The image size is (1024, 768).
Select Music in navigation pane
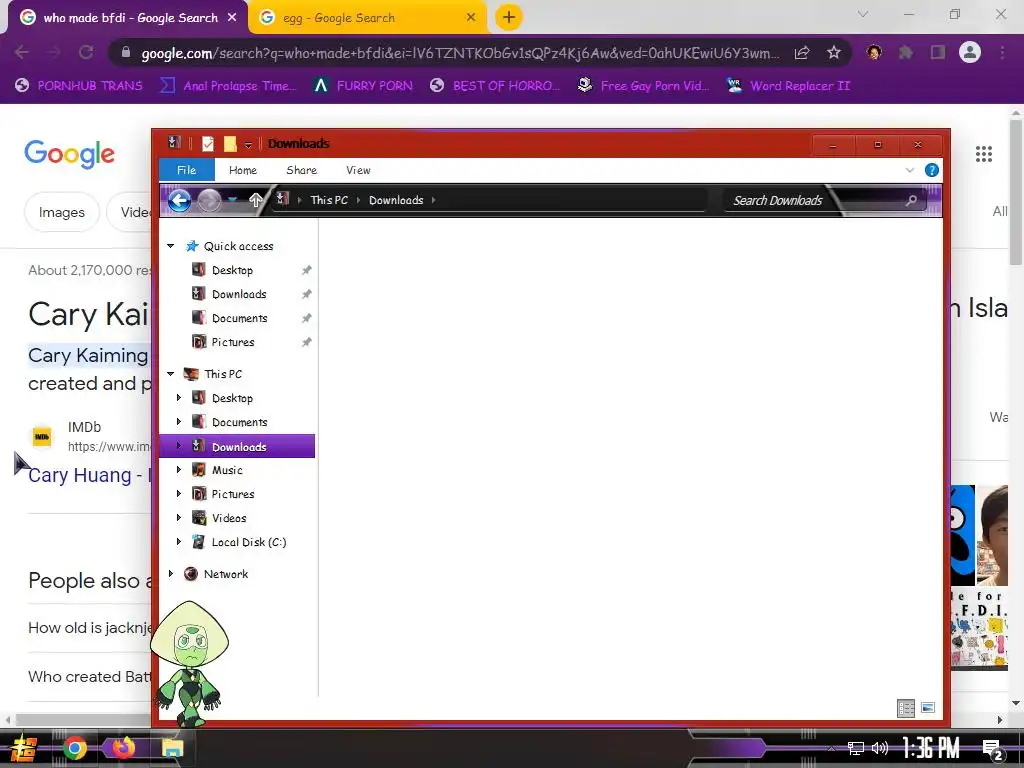tap(227, 470)
